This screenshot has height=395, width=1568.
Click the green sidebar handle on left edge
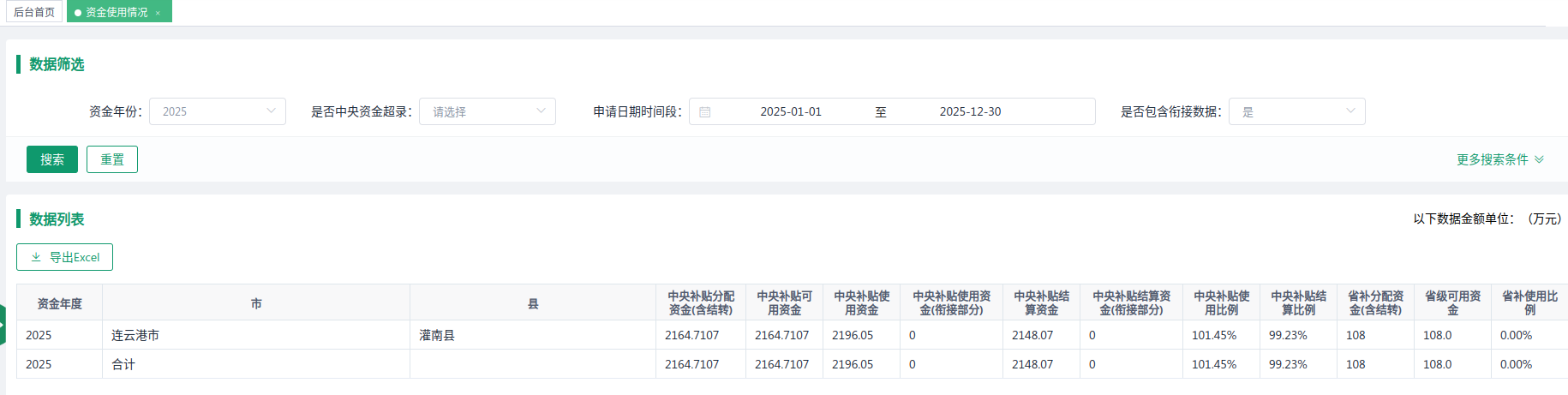click(3, 325)
